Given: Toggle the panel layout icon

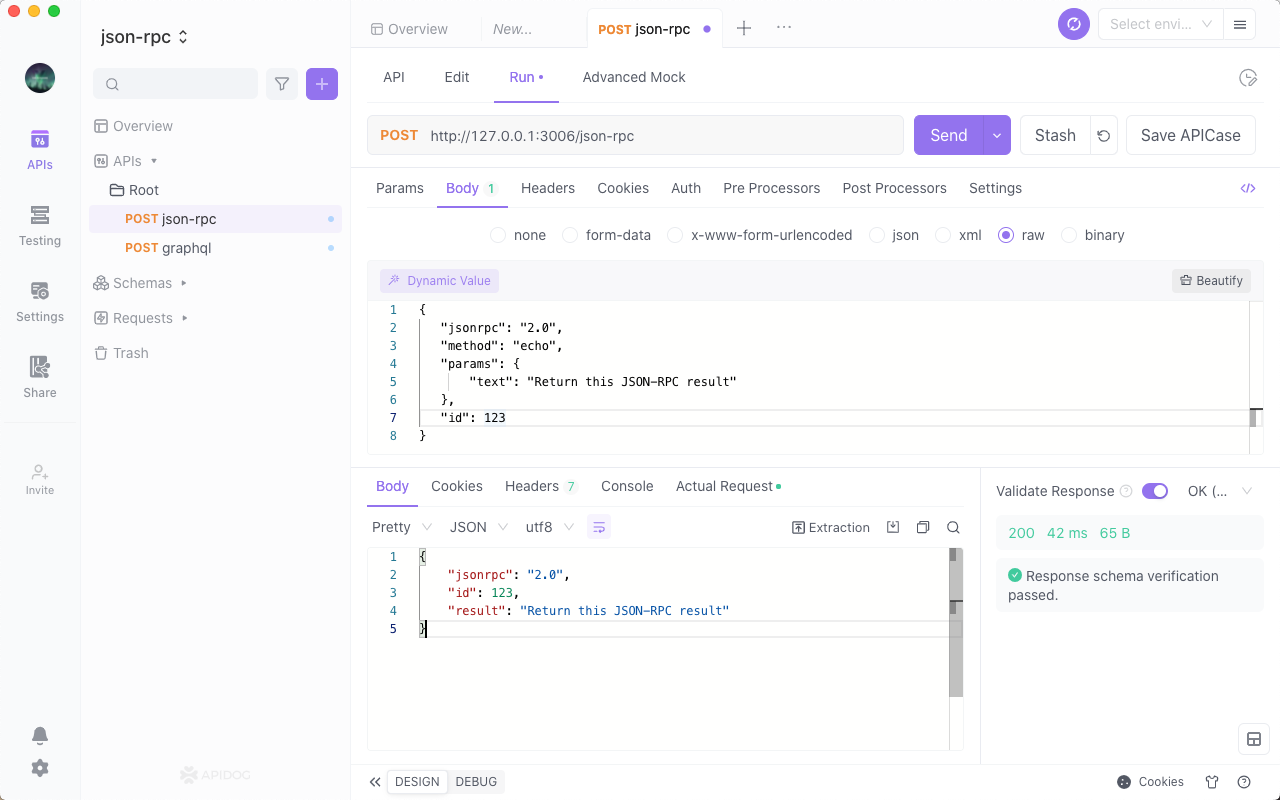Looking at the screenshot, I should [1254, 740].
